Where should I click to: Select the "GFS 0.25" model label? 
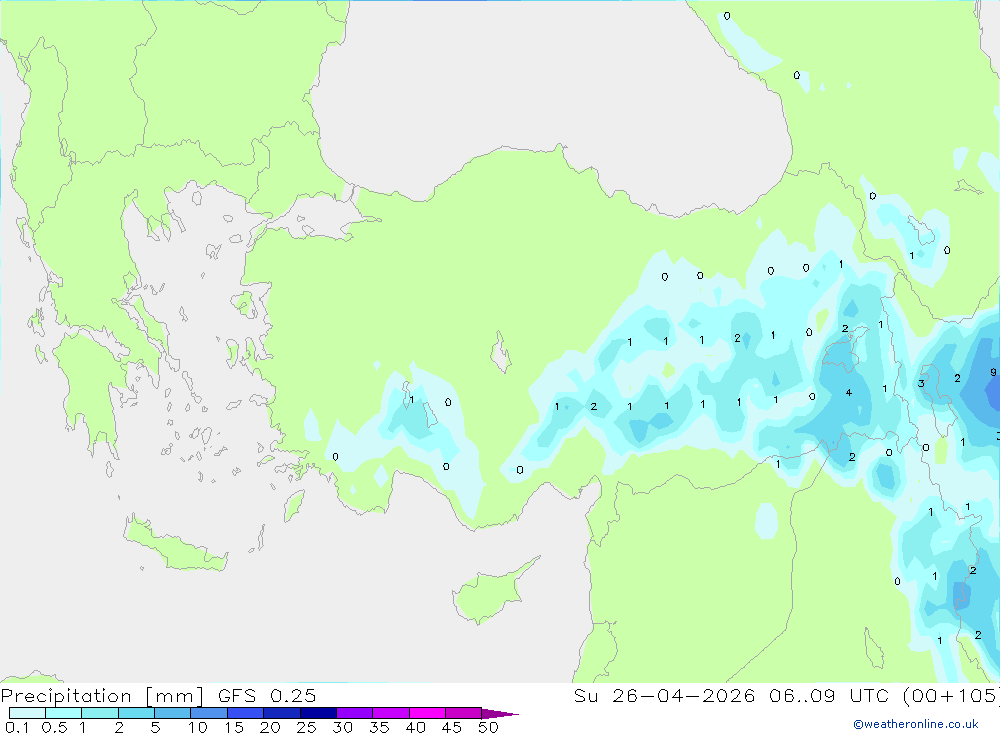click(267, 695)
